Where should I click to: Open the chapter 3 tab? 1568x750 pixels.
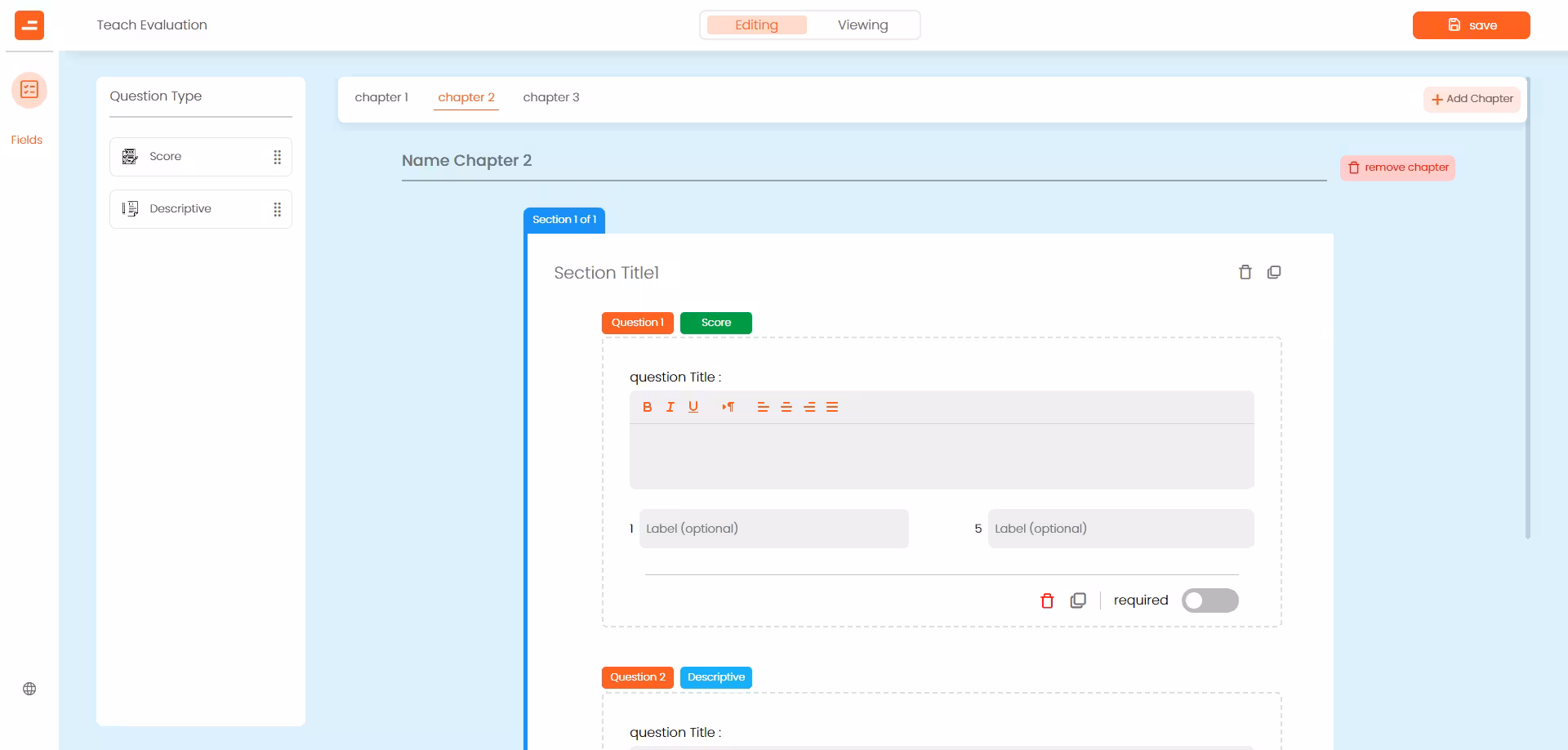click(551, 97)
